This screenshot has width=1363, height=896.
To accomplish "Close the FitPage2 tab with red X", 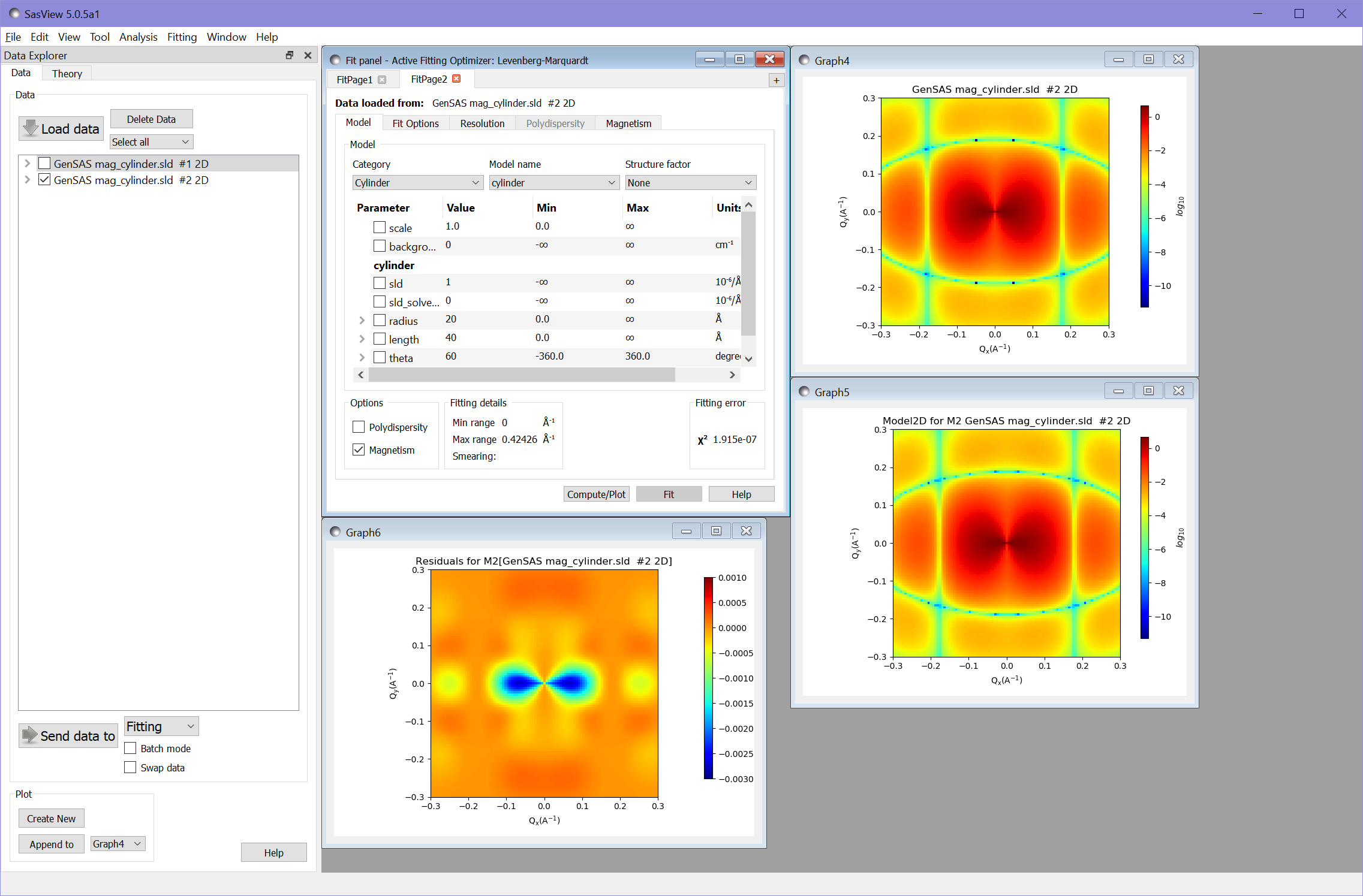I will (457, 79).
